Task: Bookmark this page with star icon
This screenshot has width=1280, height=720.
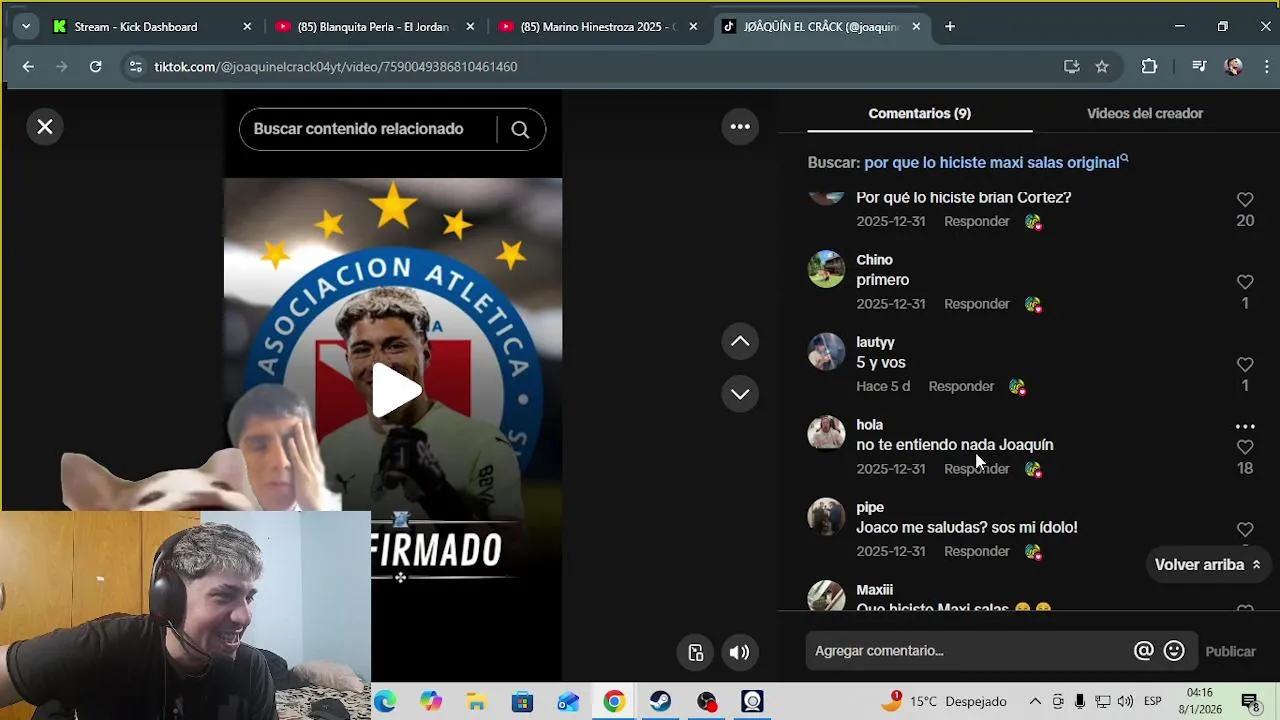Action: pyautogui.click(x=1102, y=67)
